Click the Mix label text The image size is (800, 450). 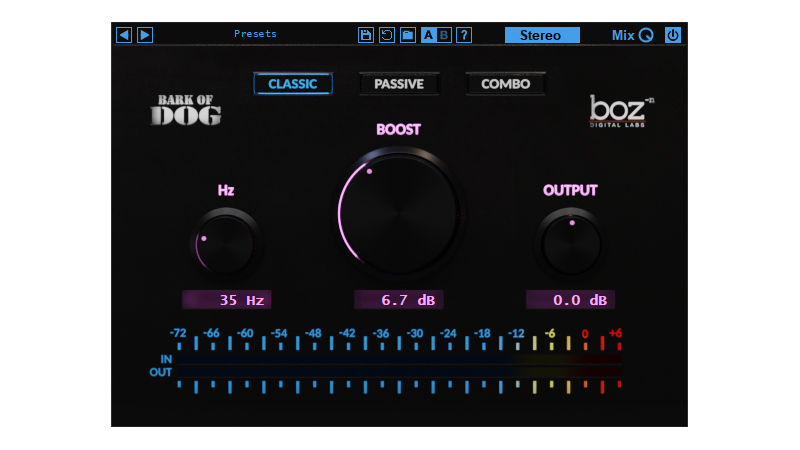click(x=623, y=35)
